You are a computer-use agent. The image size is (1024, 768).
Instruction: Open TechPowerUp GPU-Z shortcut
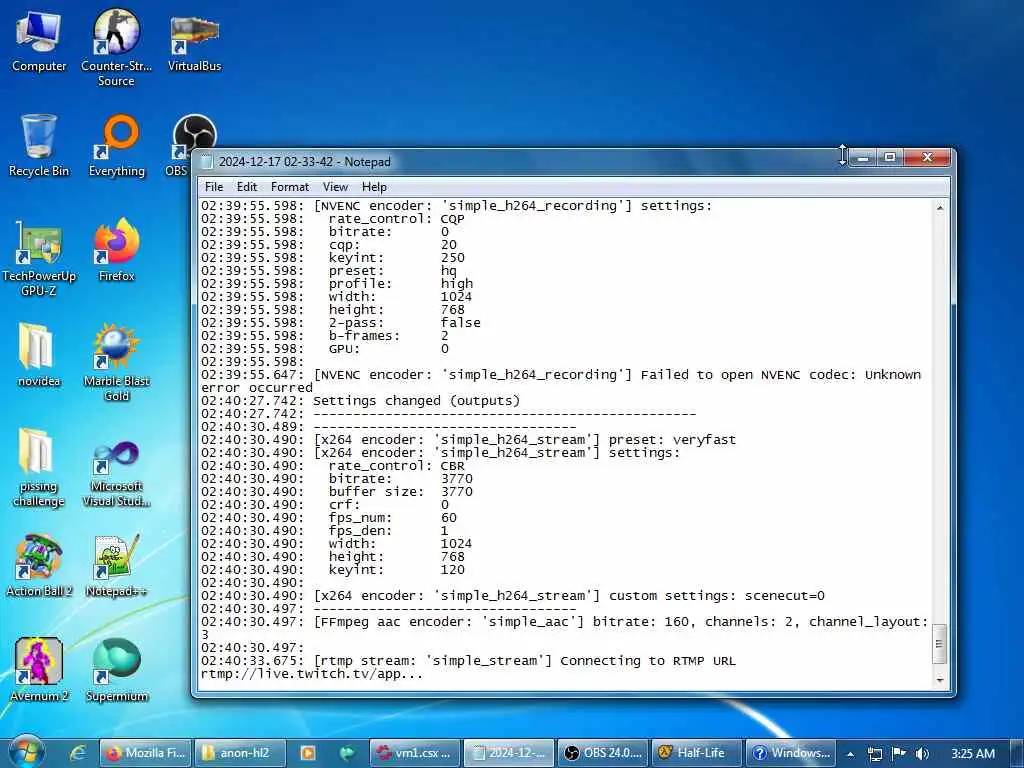(x=39, y=259)
